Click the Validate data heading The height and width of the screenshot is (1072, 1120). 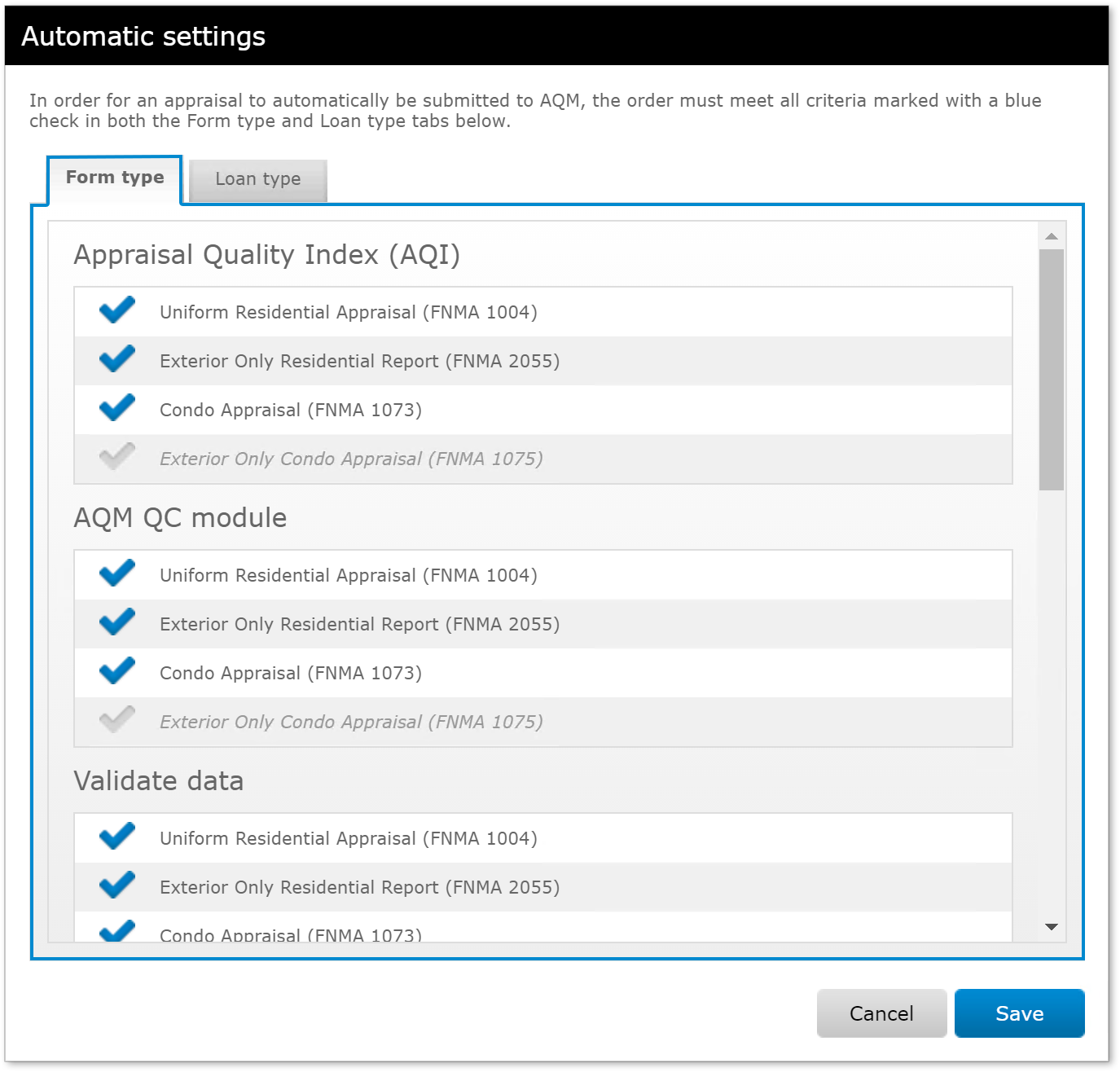(159, 781)
